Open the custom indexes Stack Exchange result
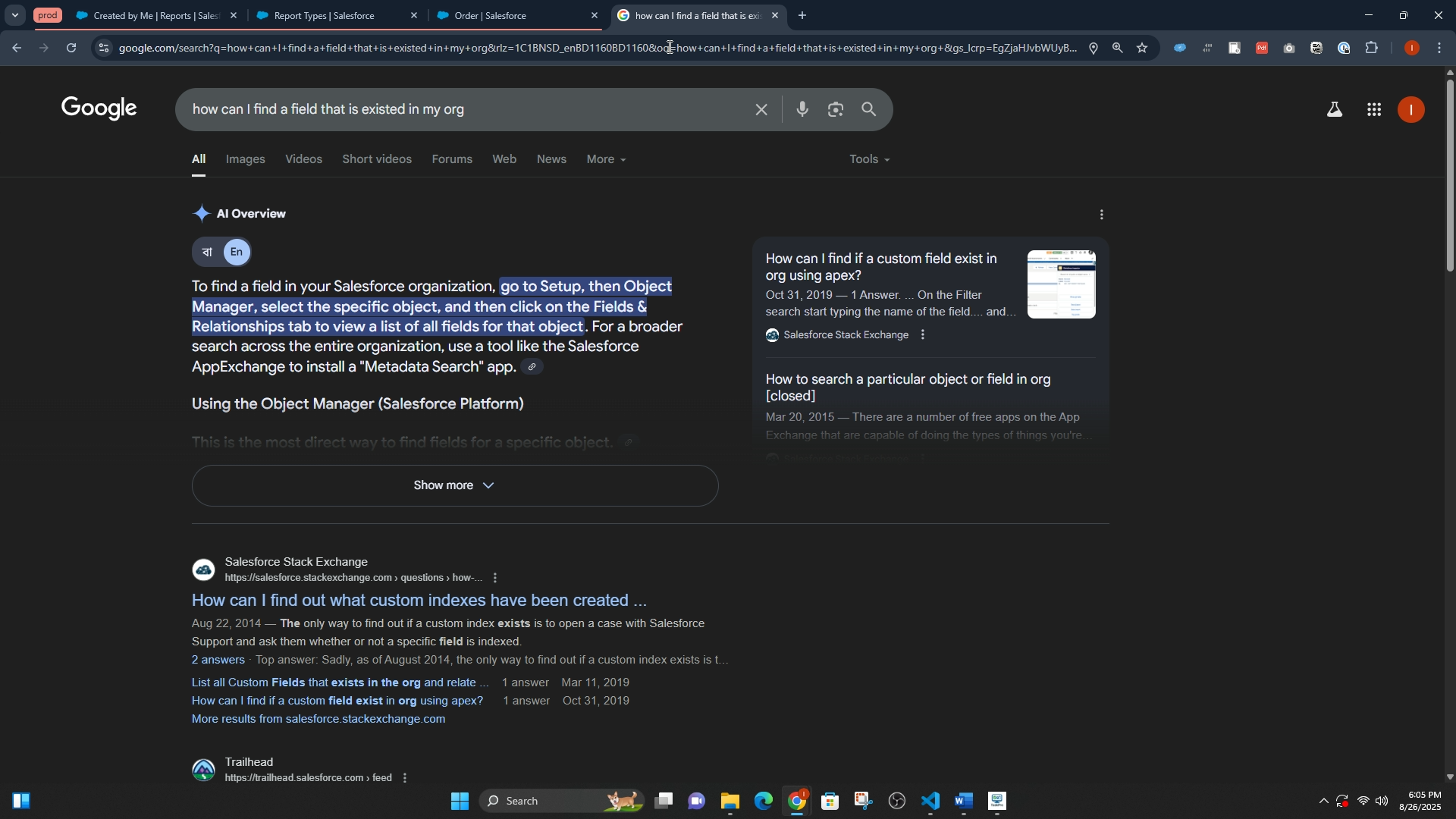The height and width of the screenshot is (819, 1456). (419, 601)
